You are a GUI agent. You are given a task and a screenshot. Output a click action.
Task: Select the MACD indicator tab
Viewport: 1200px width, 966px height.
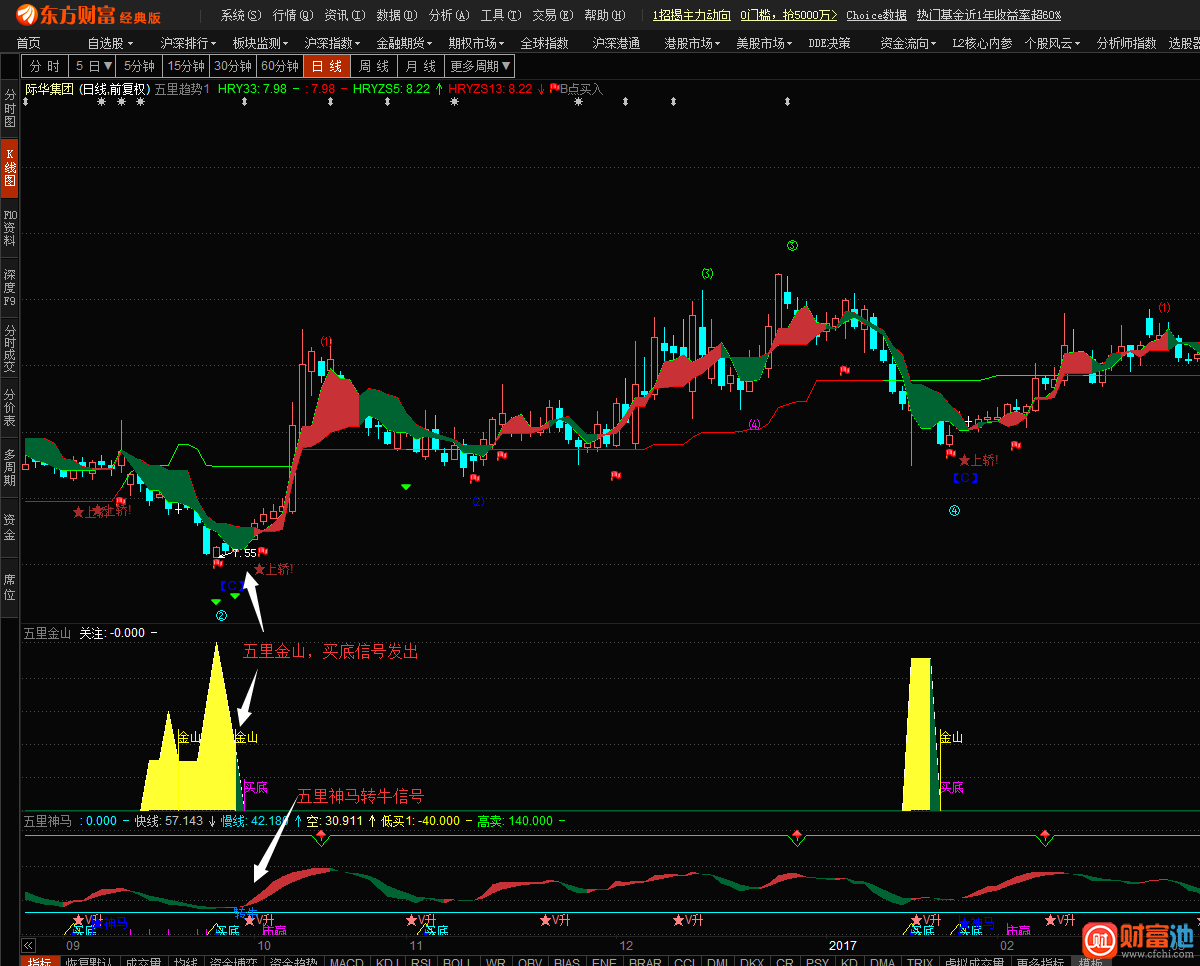point(347,962)
